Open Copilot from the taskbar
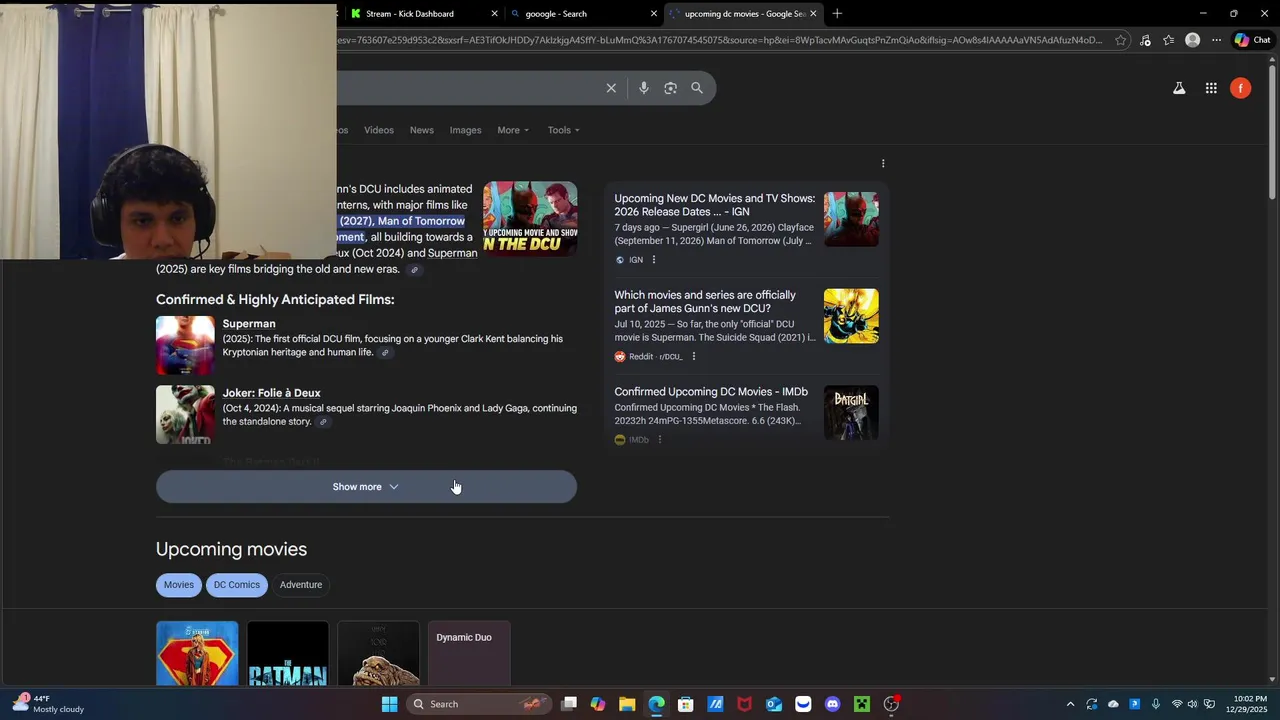Viewport: 1280px width, 720px height. pyautogui.click(x=598, y=704)
